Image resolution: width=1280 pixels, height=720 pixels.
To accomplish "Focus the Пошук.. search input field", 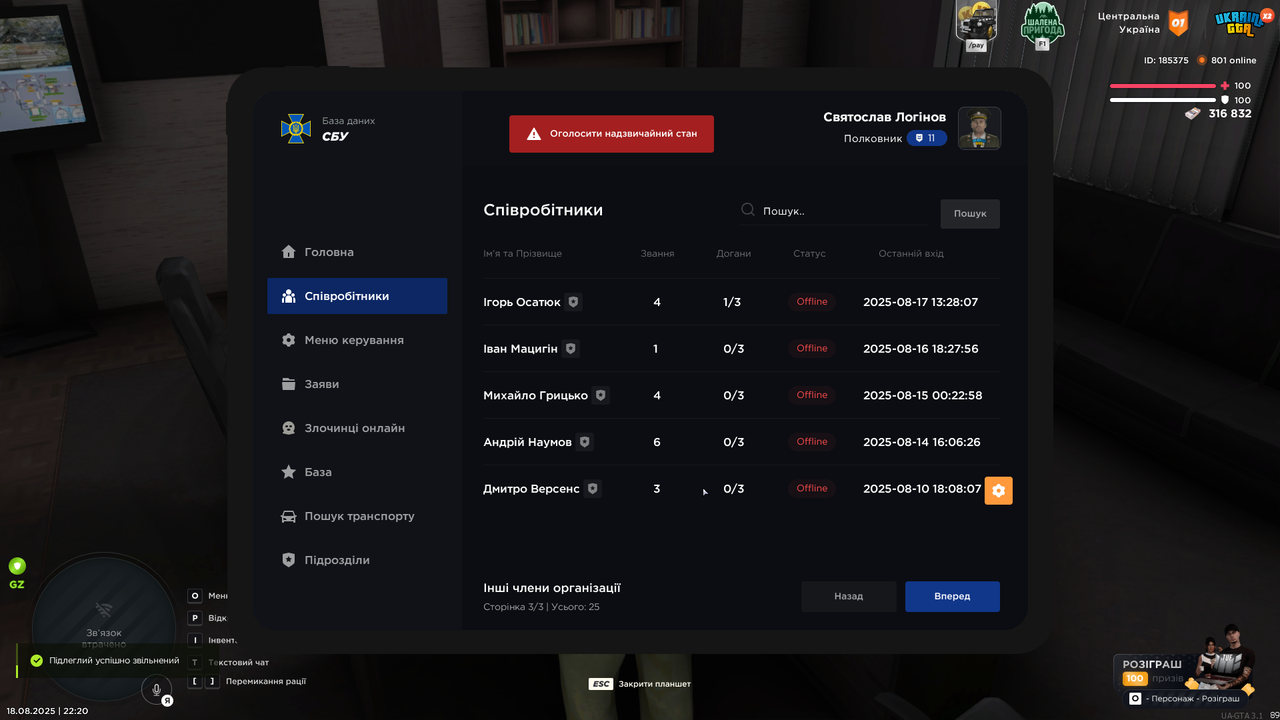I will tap(836, 211).
